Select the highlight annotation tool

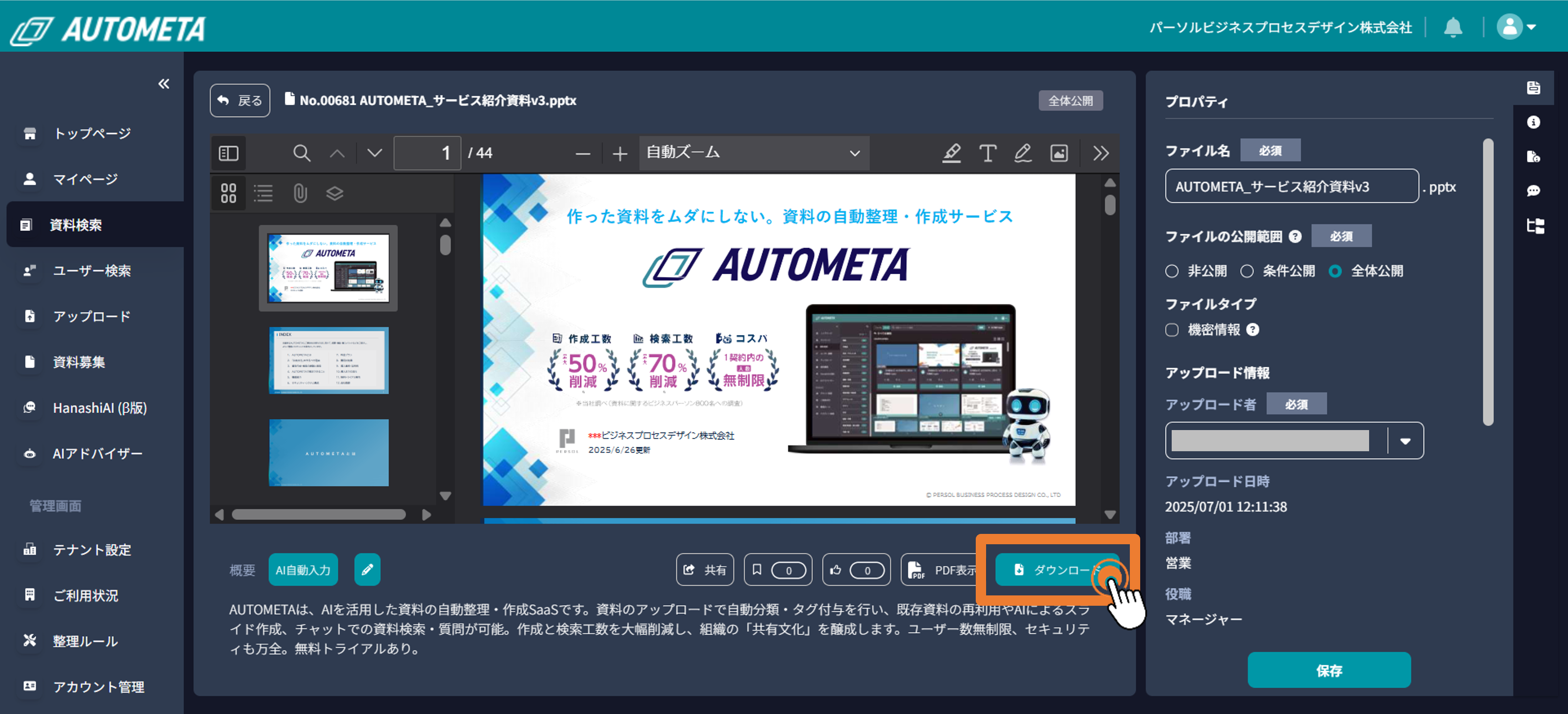coord(952,153)
